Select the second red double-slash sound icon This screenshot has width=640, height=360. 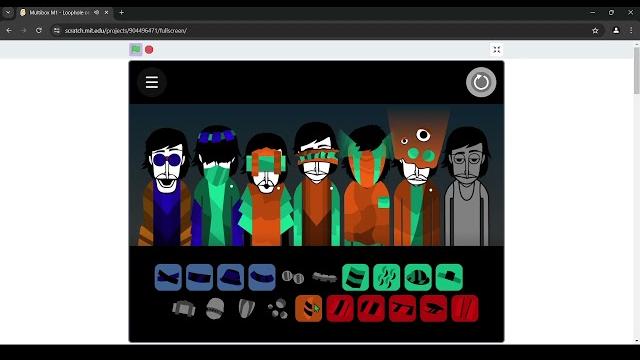(371, 309)
